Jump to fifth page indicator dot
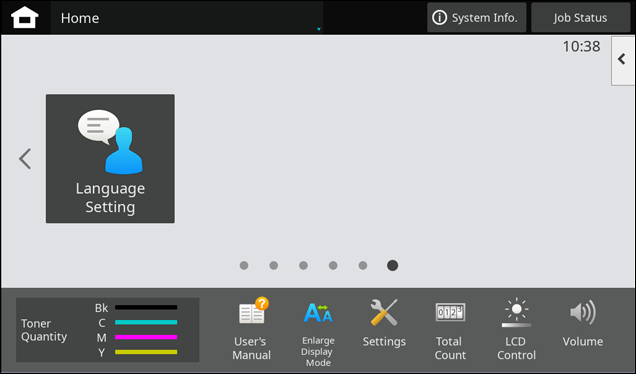636x374 pixels. click(x=363, y=265)
